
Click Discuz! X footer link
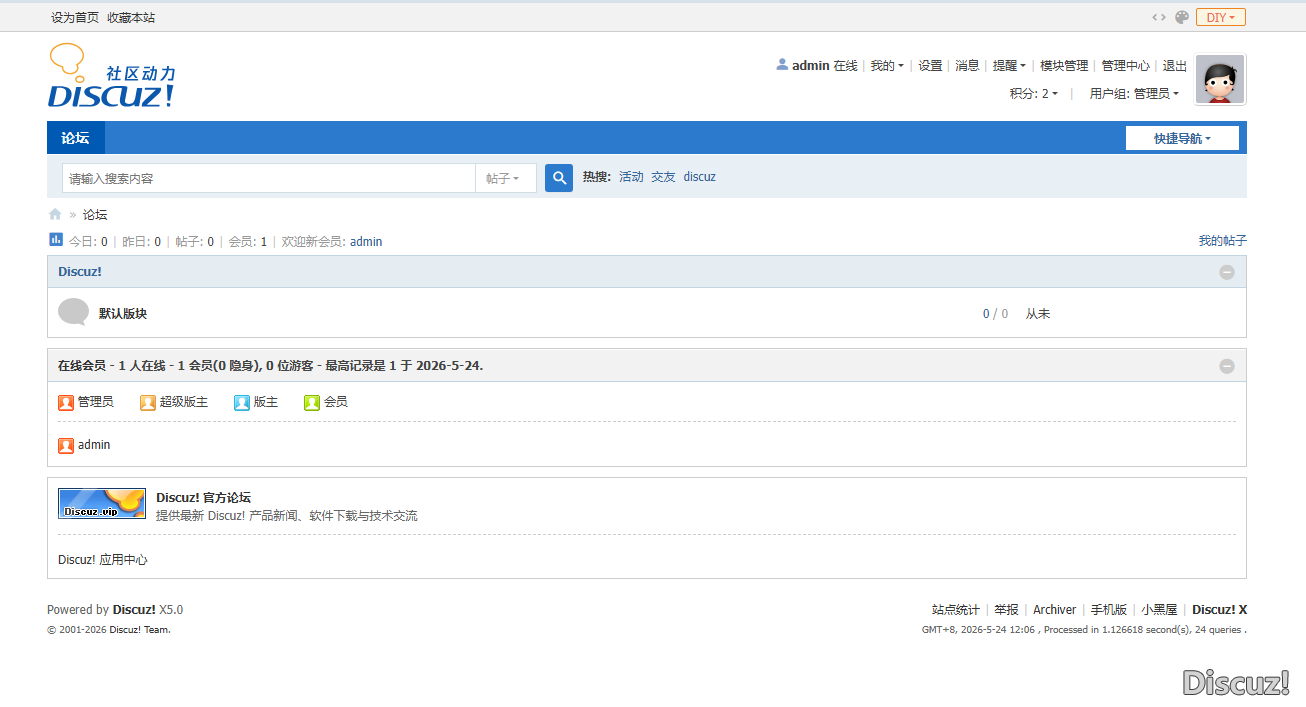point(1219,610)
